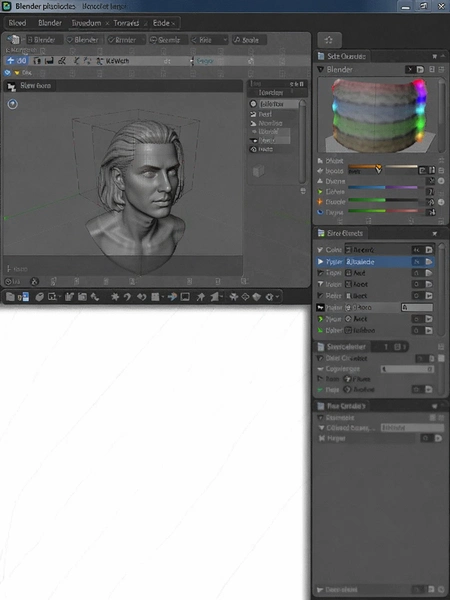
Task: Toggle the flag button on the Colre row
Action: [429, 250]
